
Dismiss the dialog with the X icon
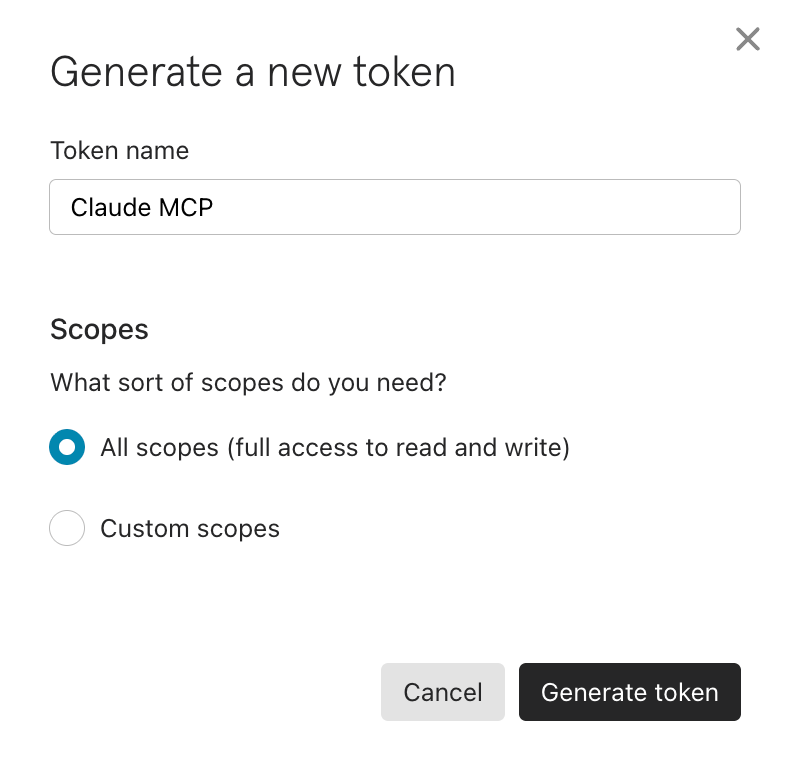[x=747, y=39]
